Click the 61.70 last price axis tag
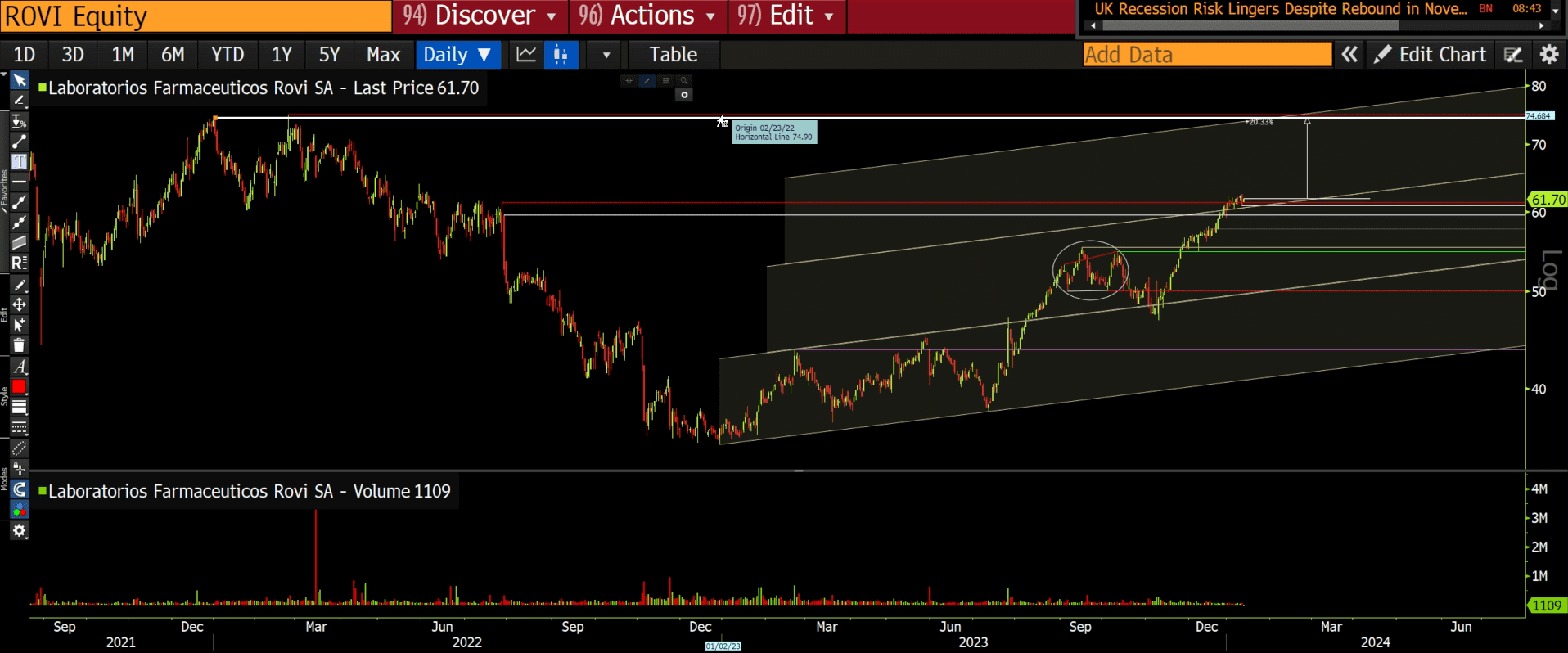 tap(1548, 200)
